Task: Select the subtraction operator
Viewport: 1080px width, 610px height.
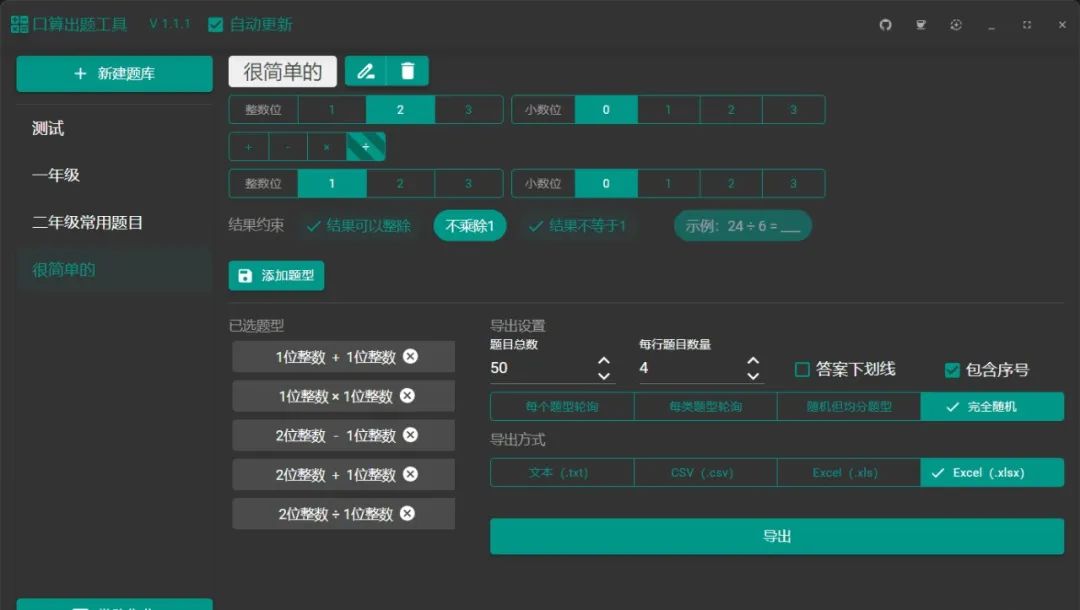Action: coord(287,147)
